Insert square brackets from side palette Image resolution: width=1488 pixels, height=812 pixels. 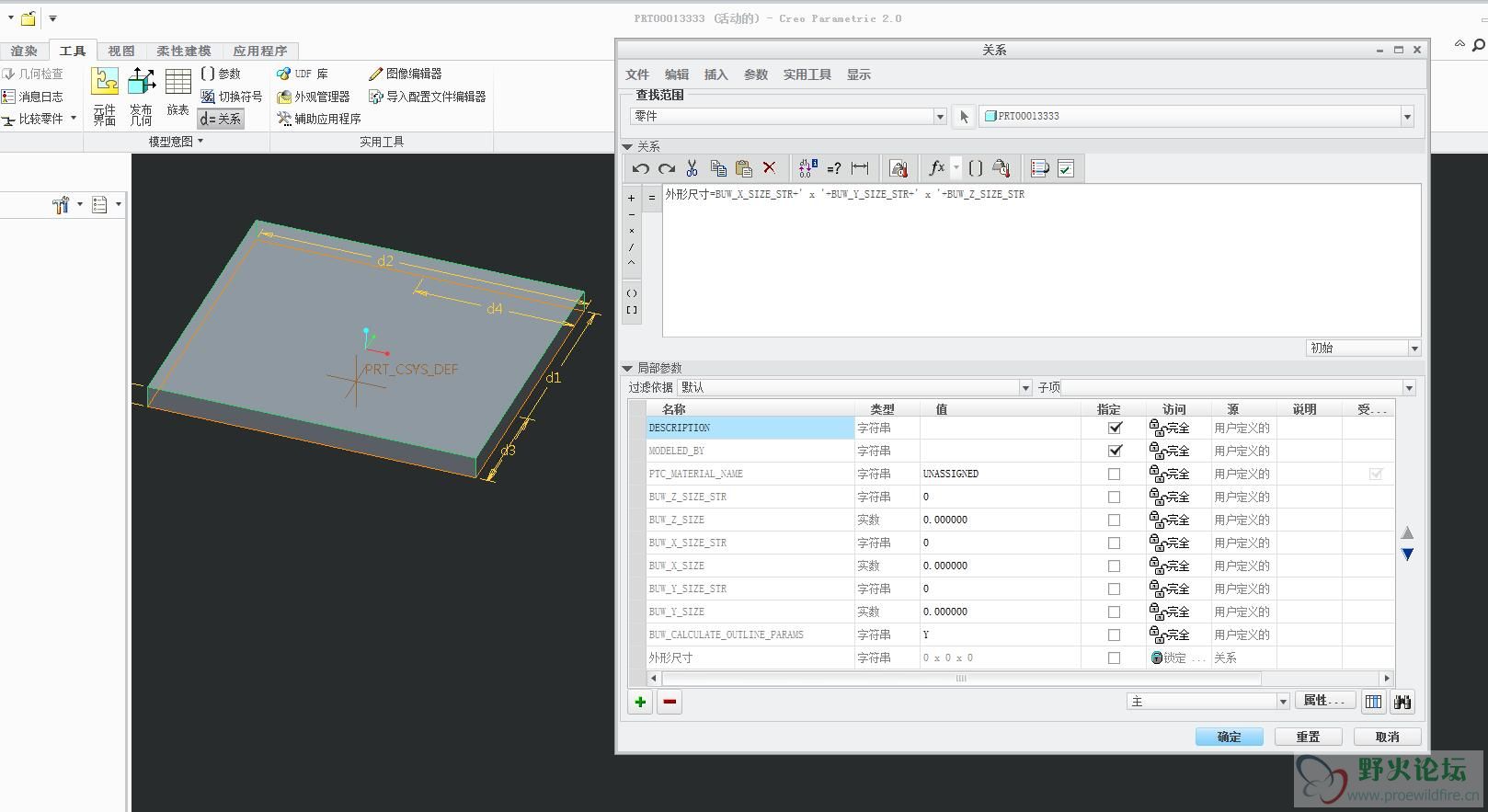click(632, 310)
